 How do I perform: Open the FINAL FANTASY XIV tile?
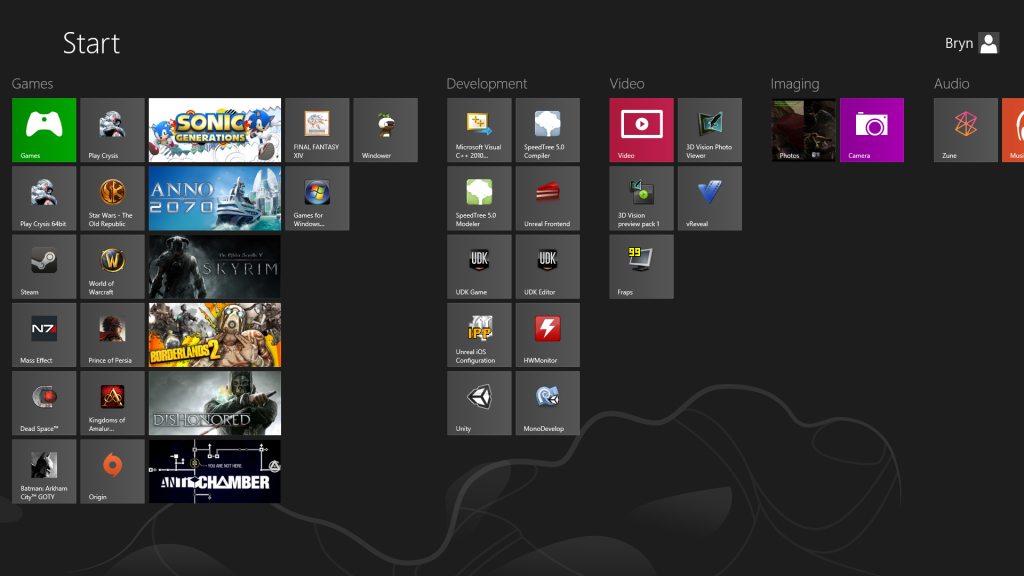(317, 130)
